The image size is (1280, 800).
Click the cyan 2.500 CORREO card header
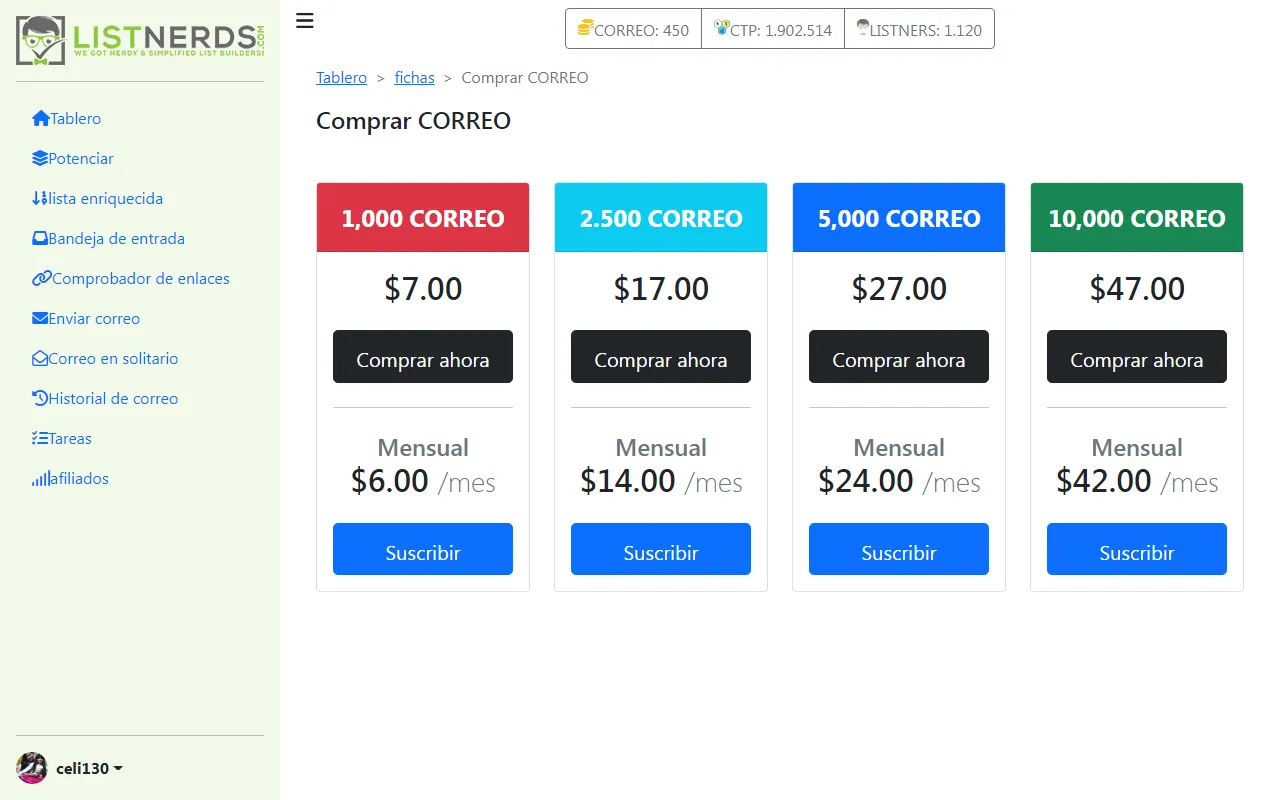click(661, 218)
